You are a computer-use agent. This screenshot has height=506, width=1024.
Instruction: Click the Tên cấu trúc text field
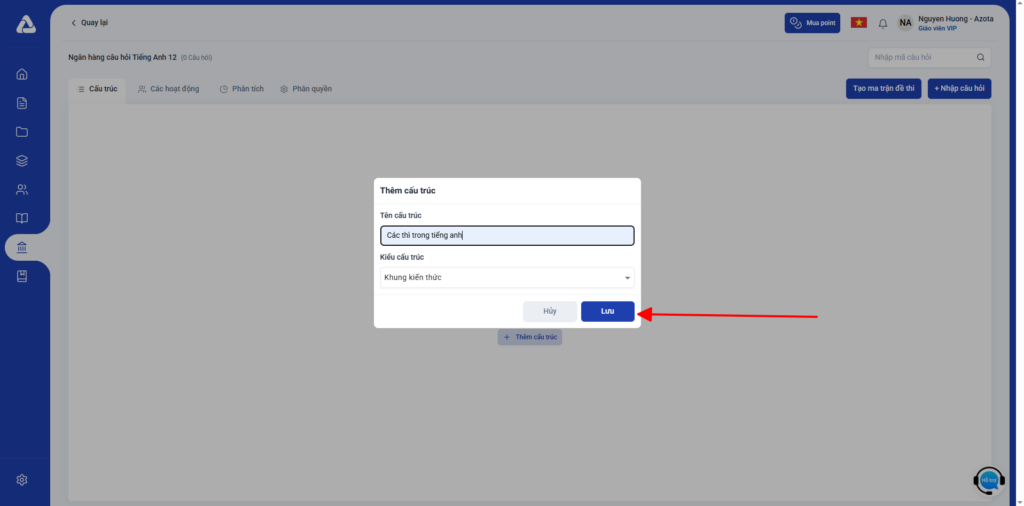[x=507, y=236]
